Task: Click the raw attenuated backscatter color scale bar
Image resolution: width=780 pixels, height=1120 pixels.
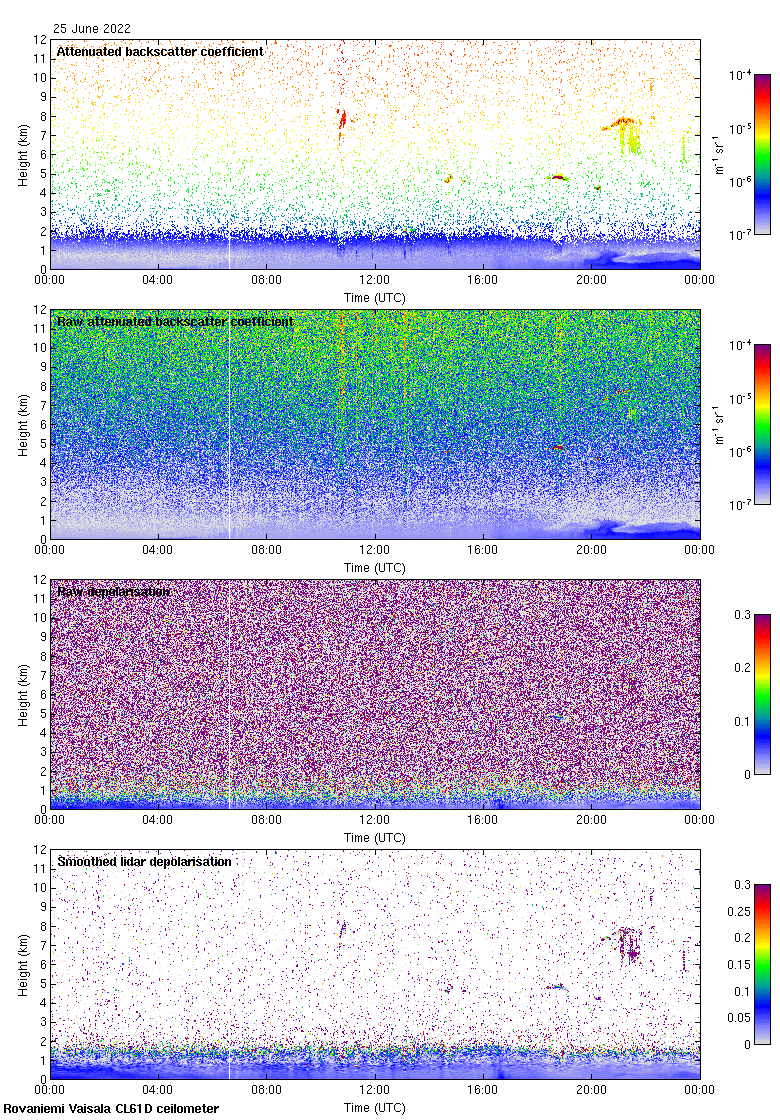Action: click(762, 424)
